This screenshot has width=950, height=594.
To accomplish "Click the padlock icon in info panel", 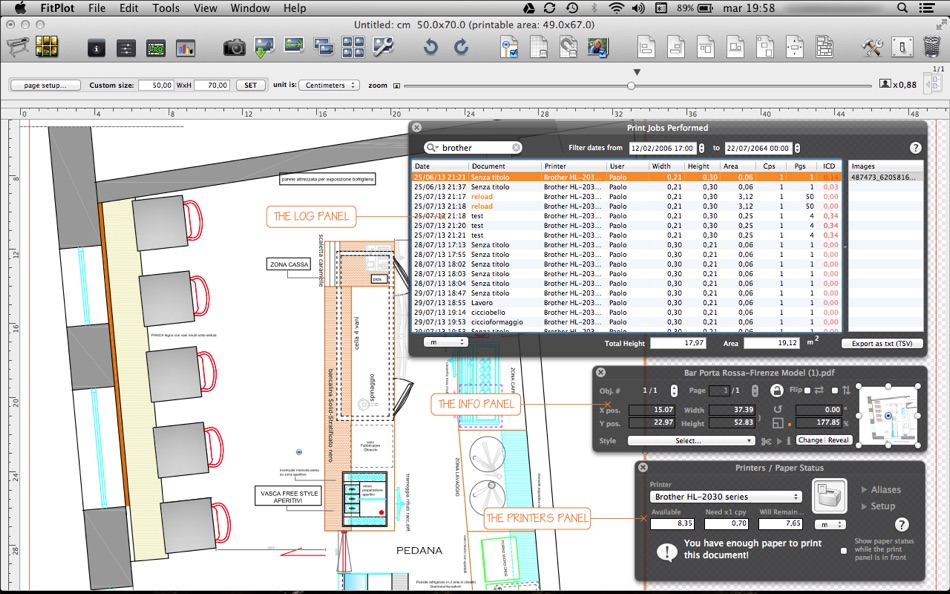I will [777, 390].
